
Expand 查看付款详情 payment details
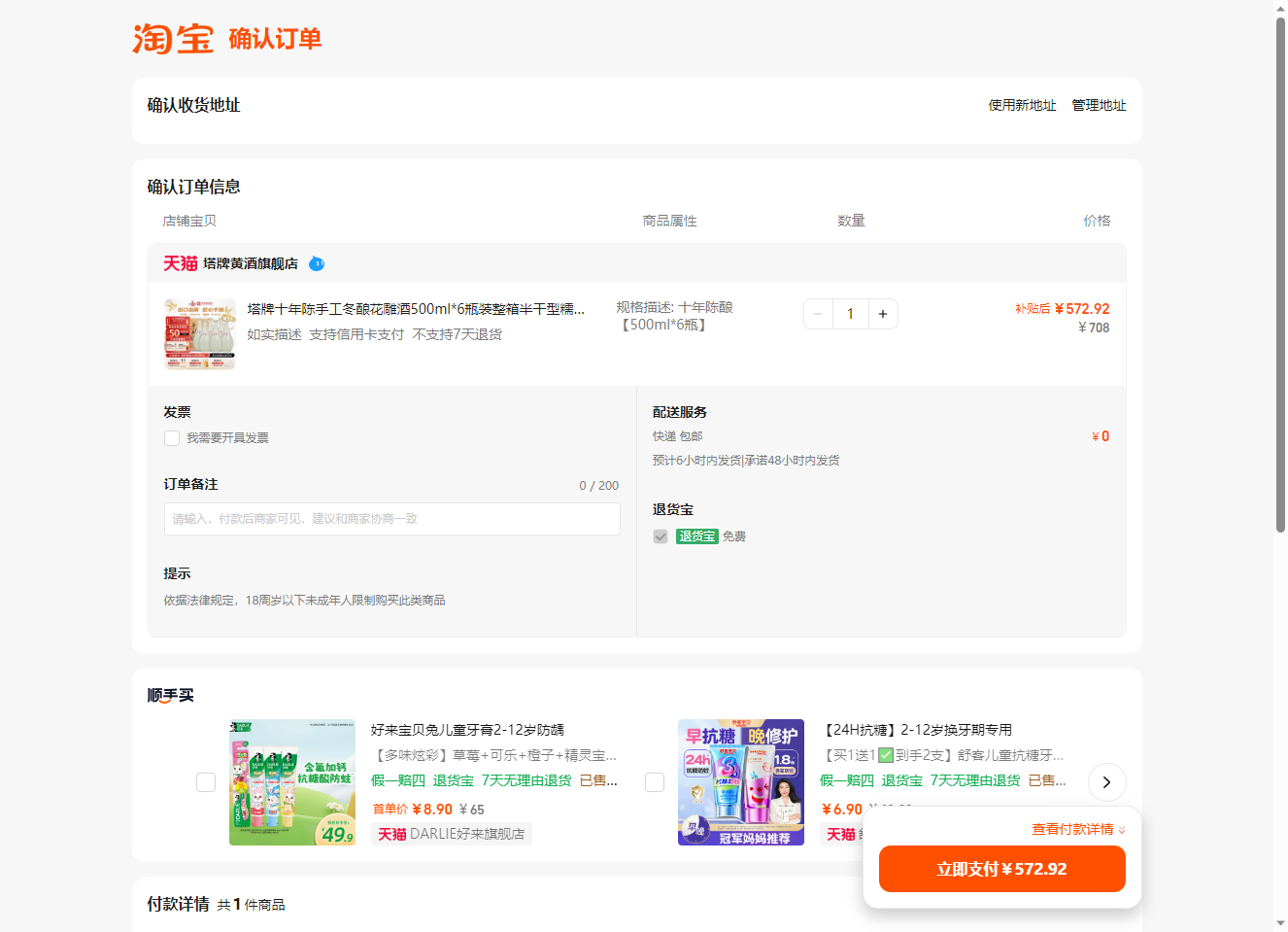pos(1078,829)
